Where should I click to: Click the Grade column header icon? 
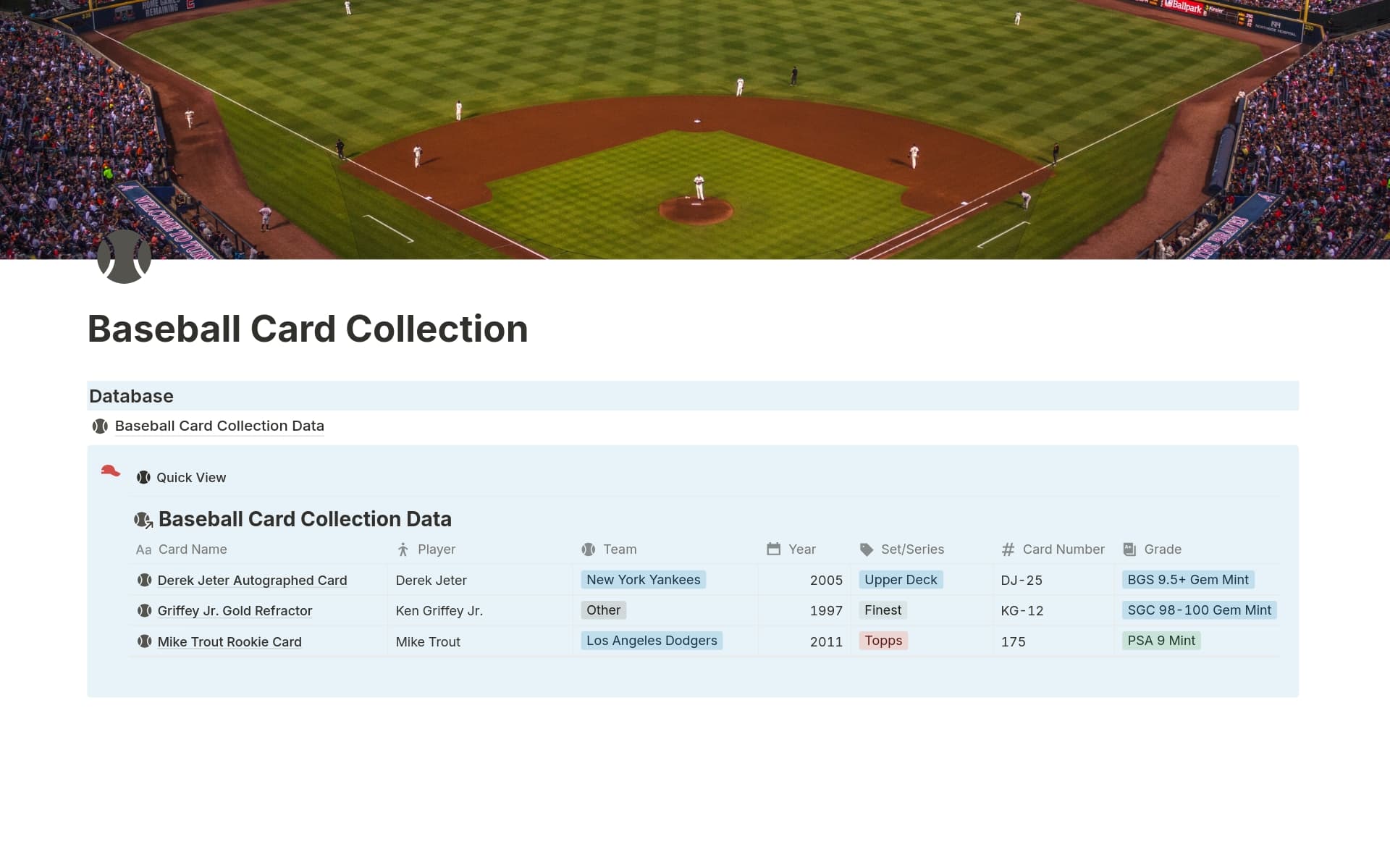click(x=1129, y=549)
